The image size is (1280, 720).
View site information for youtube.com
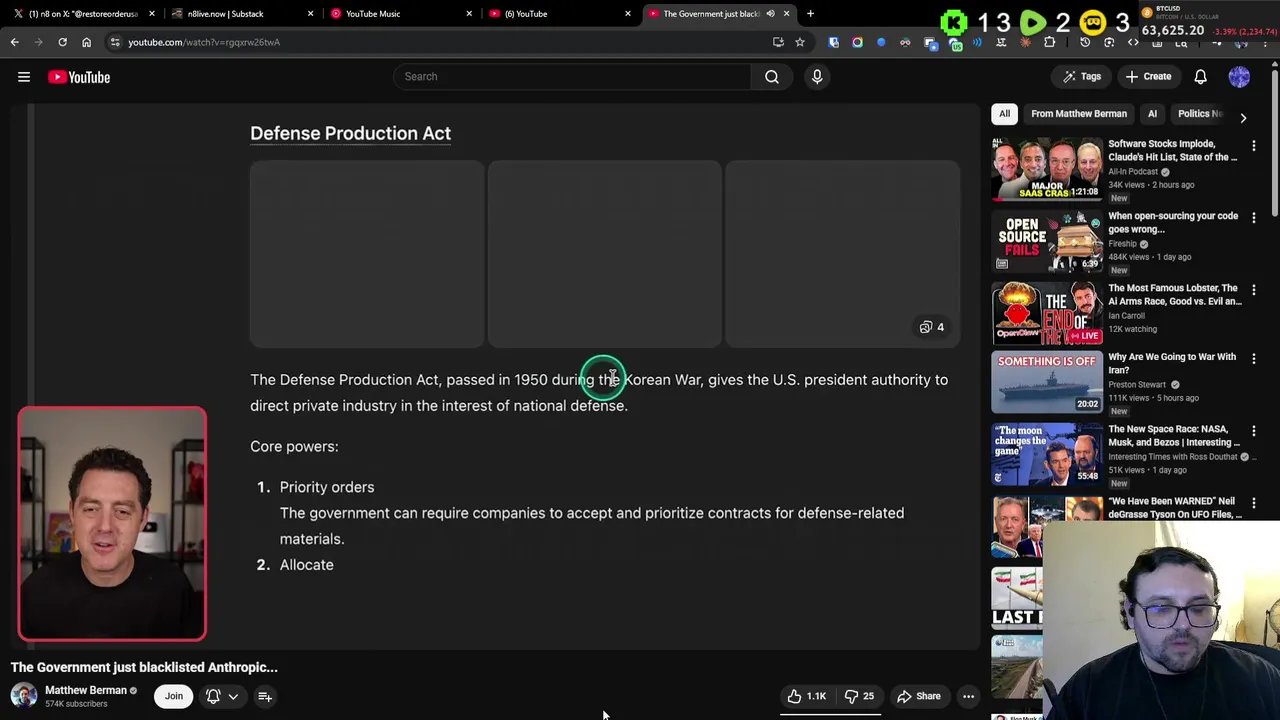[x=115, y=42]
